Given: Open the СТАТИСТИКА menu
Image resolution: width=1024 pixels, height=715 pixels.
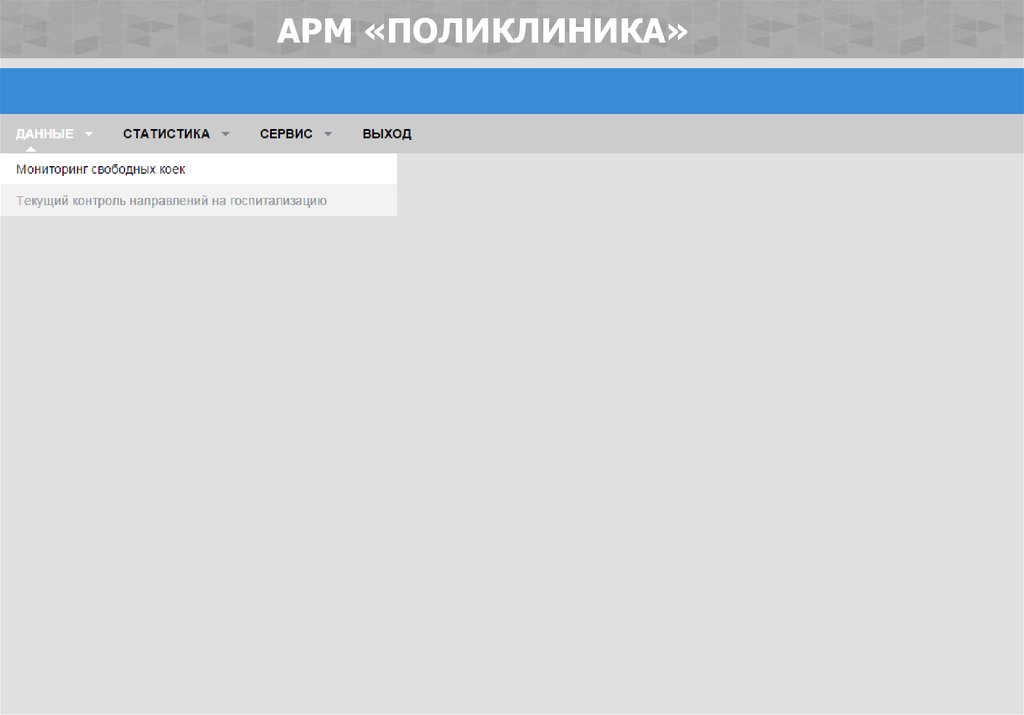Looking at the screenshot, I should [x=166, y=134].
